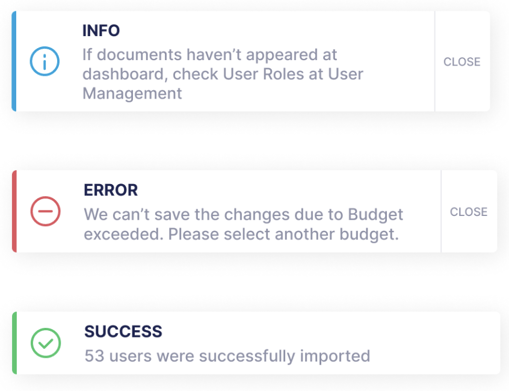Image resolution: width=509 pixels, height=391 pixels.
Task: Click 'Please select another budget' sentence
Action: pos(283,234)
